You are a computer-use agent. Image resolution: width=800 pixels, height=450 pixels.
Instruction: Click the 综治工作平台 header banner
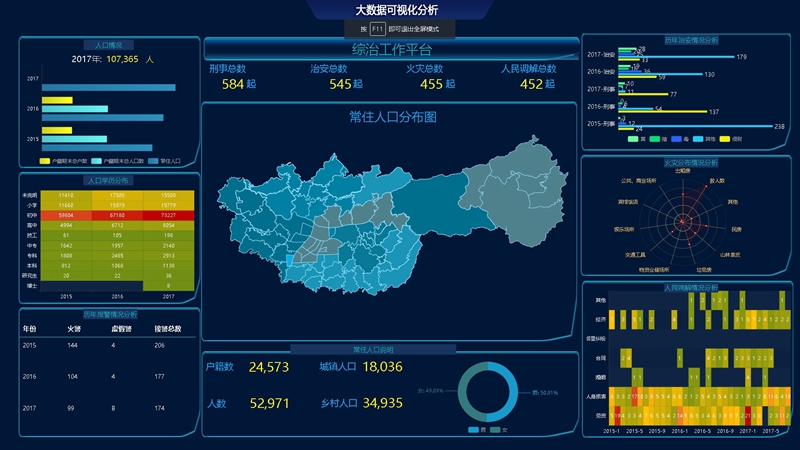[392, 49]
